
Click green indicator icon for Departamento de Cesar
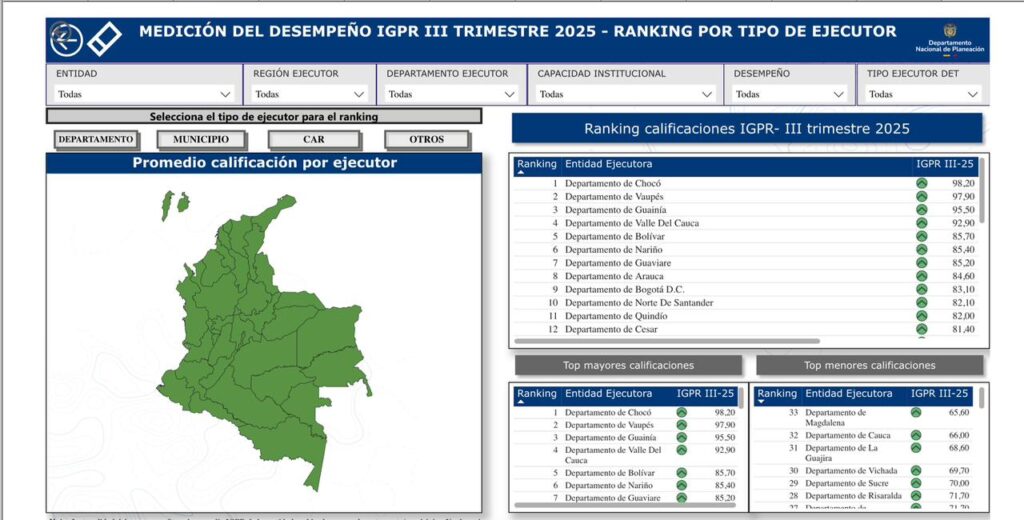(x=921, y=329)
